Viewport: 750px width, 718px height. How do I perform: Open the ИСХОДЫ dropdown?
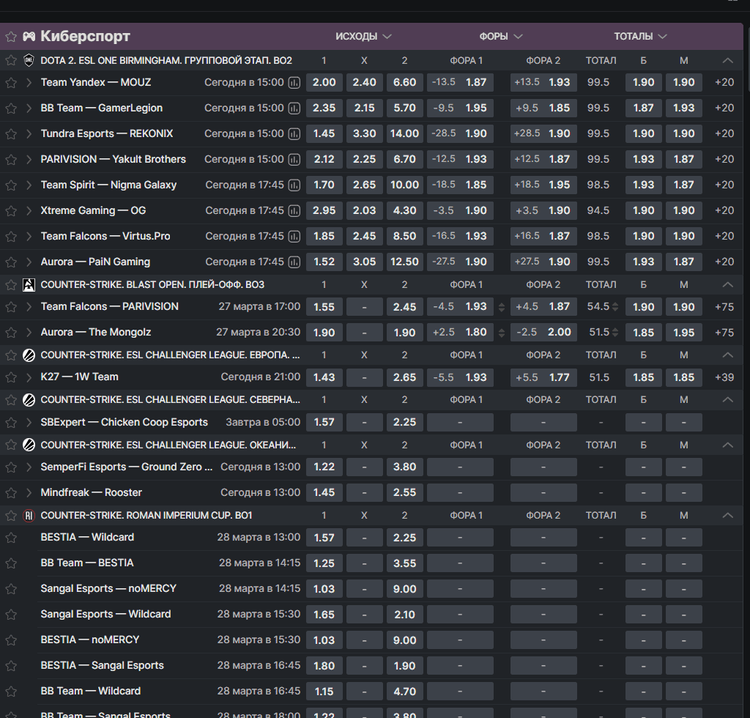(x=363, y=36)
